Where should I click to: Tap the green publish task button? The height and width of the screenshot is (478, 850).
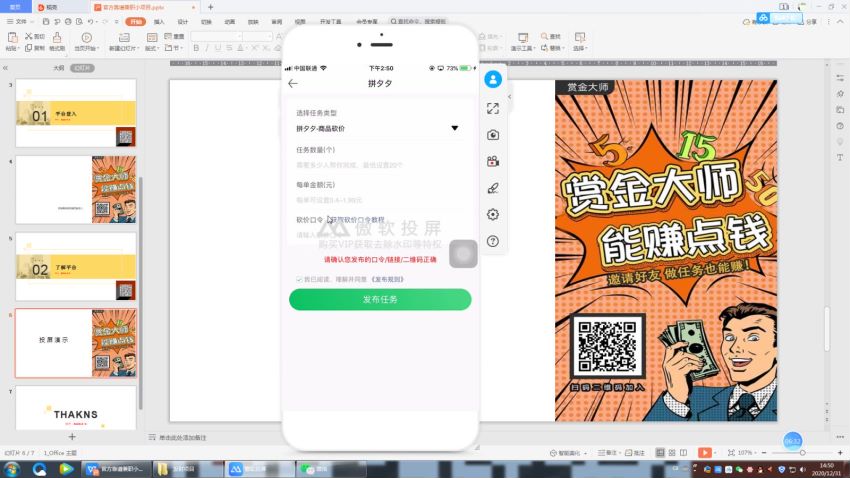[380, 299]
